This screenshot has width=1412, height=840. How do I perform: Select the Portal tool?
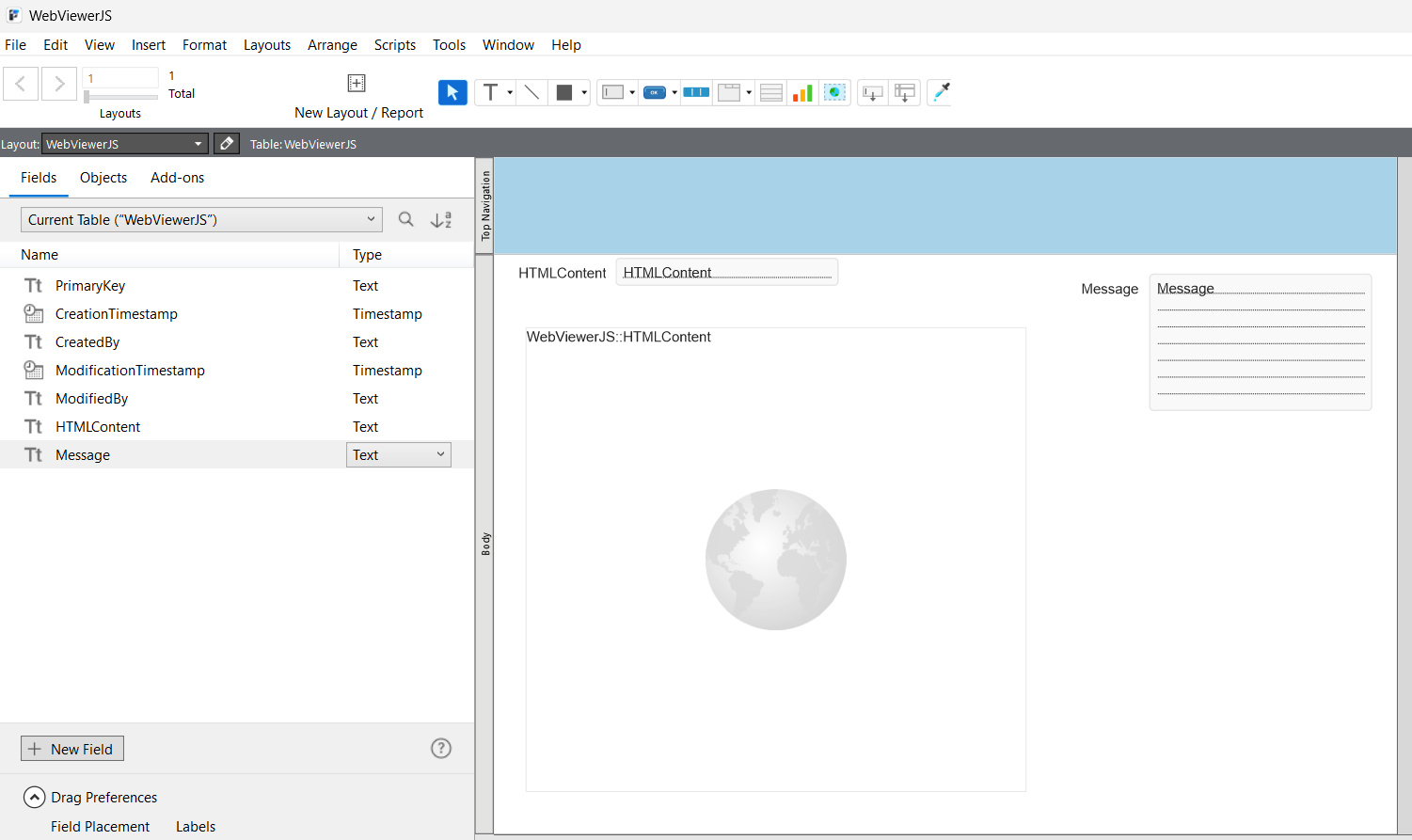[771, 92]
